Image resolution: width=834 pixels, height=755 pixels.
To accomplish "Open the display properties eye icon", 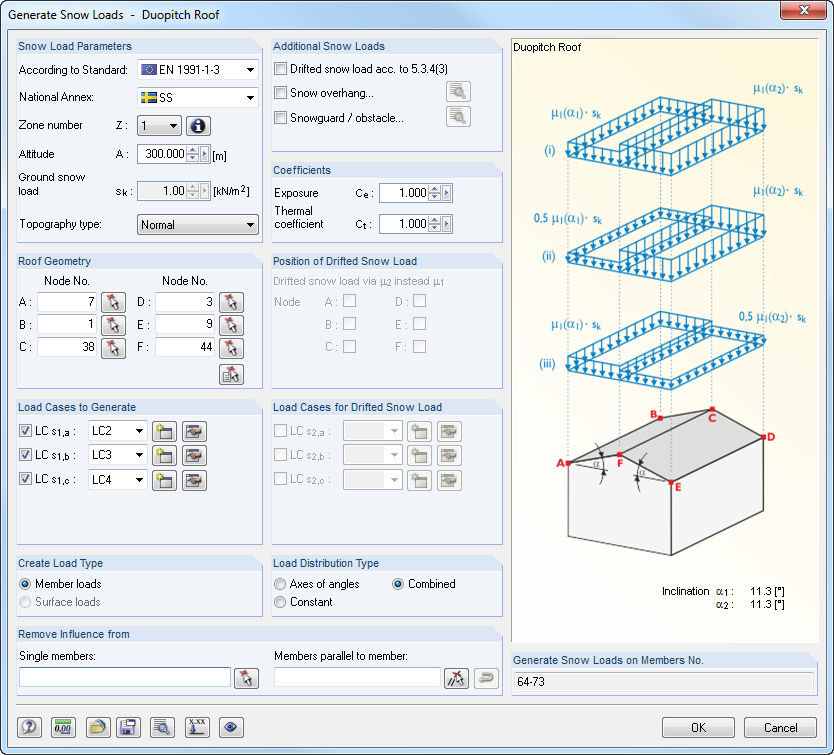I will tap(231, 727).
